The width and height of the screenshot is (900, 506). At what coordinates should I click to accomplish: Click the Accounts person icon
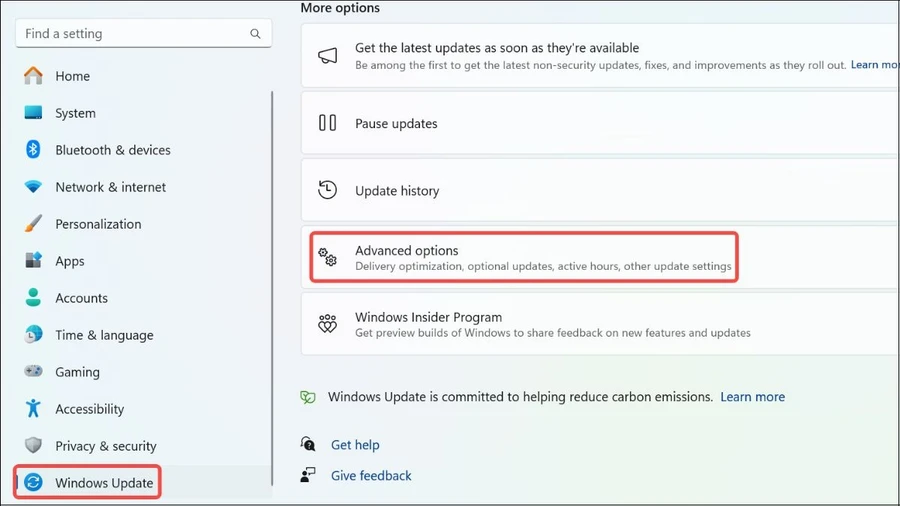point(33,297)
